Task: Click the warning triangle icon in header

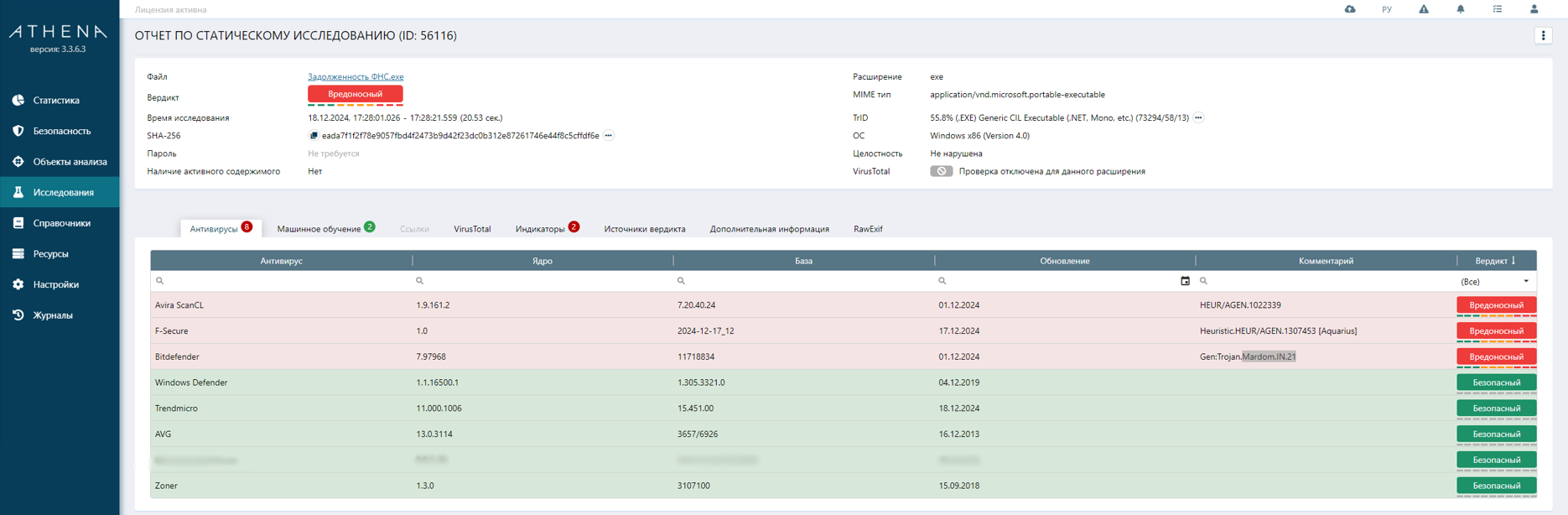Action: pos(1423,9)
